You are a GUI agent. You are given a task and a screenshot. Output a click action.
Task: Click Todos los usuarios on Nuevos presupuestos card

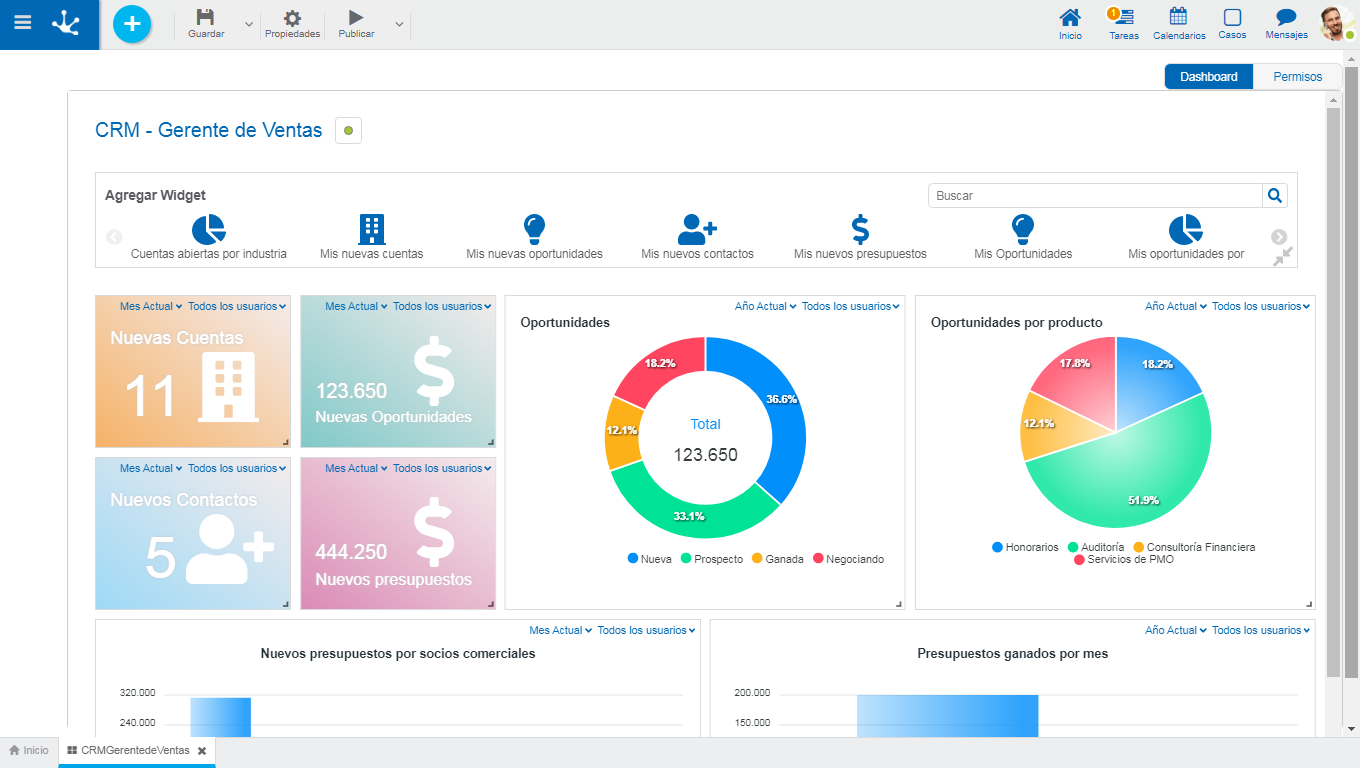(443, 468)
